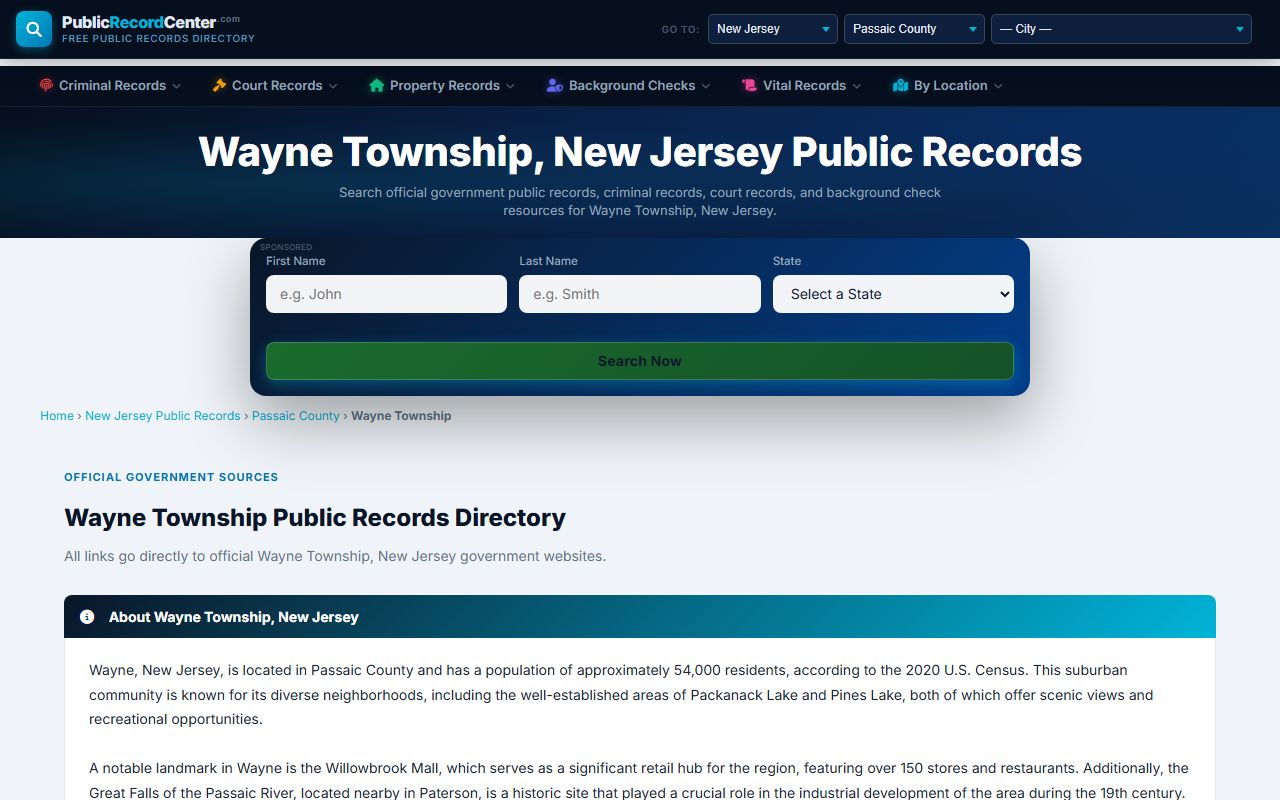Expand By Location menu chevron
Image resolution: width=1280 pixels, height=800 pixels.
[998, 86]
